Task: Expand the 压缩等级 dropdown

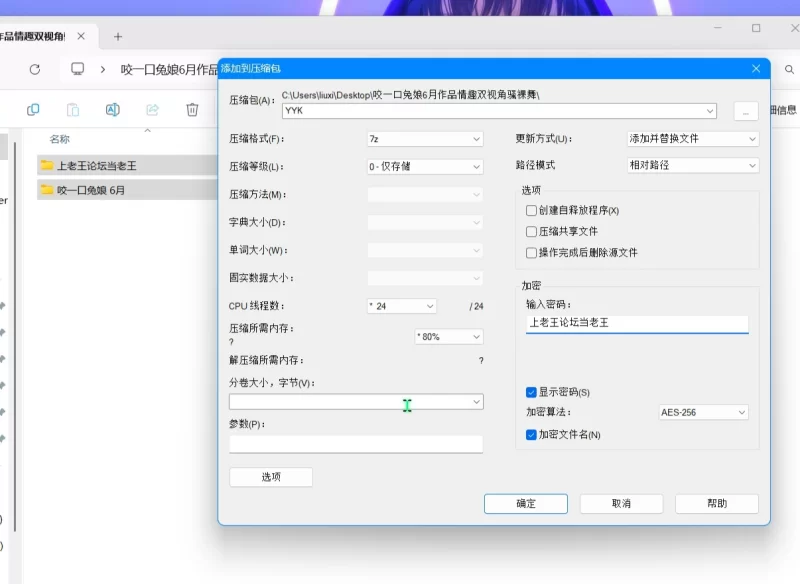Action: 424,167
